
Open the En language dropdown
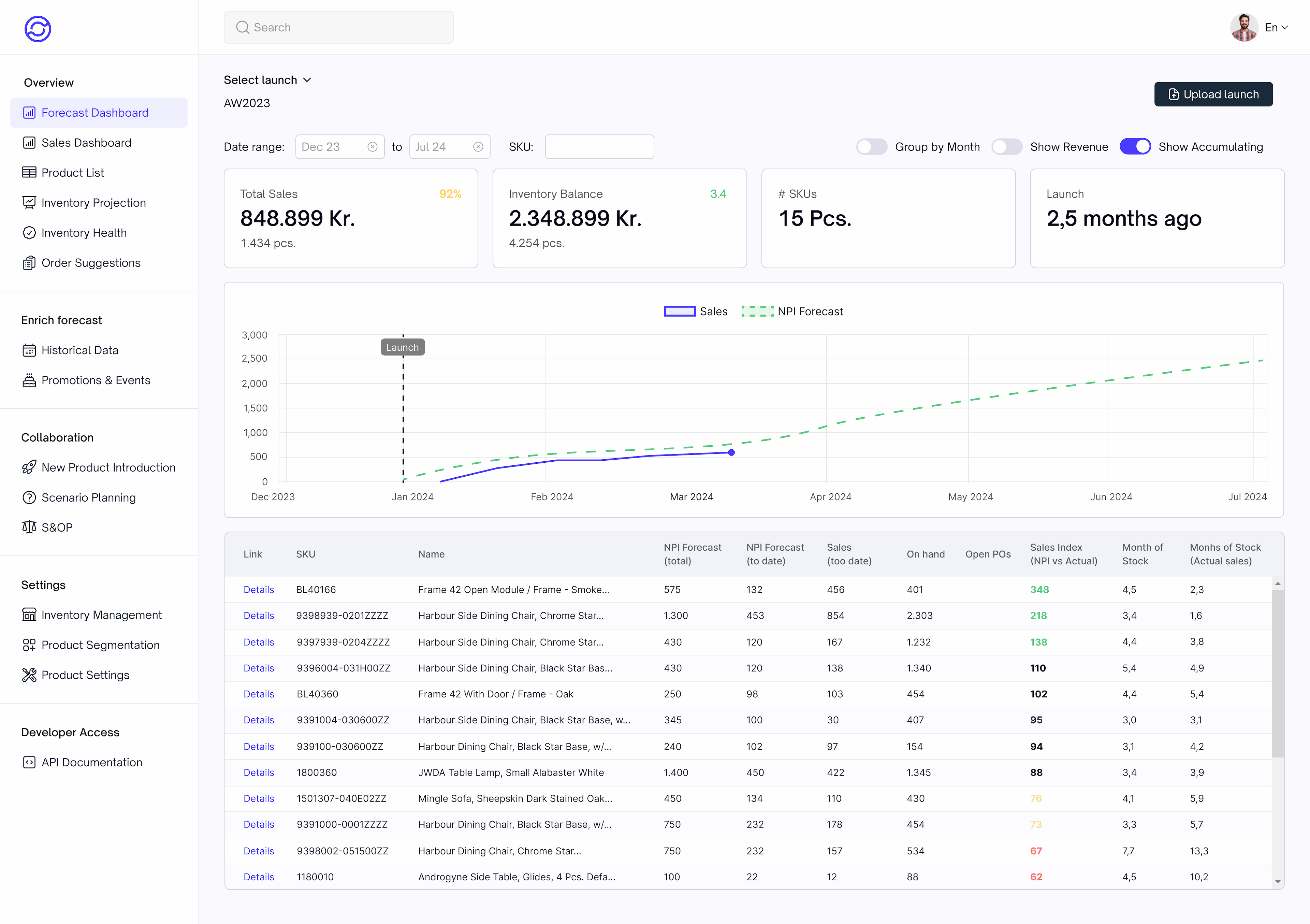click(x=1276, y=27)
